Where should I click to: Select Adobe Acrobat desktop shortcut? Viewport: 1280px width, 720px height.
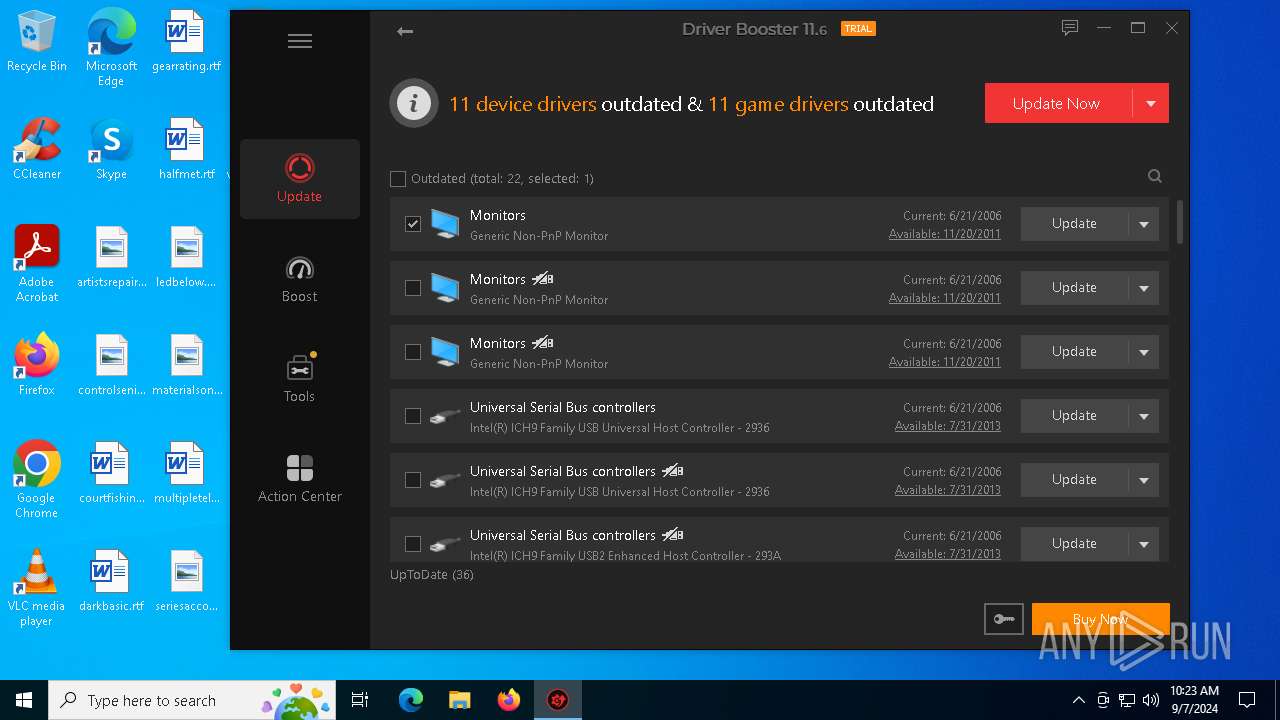(x=37, y=263)
